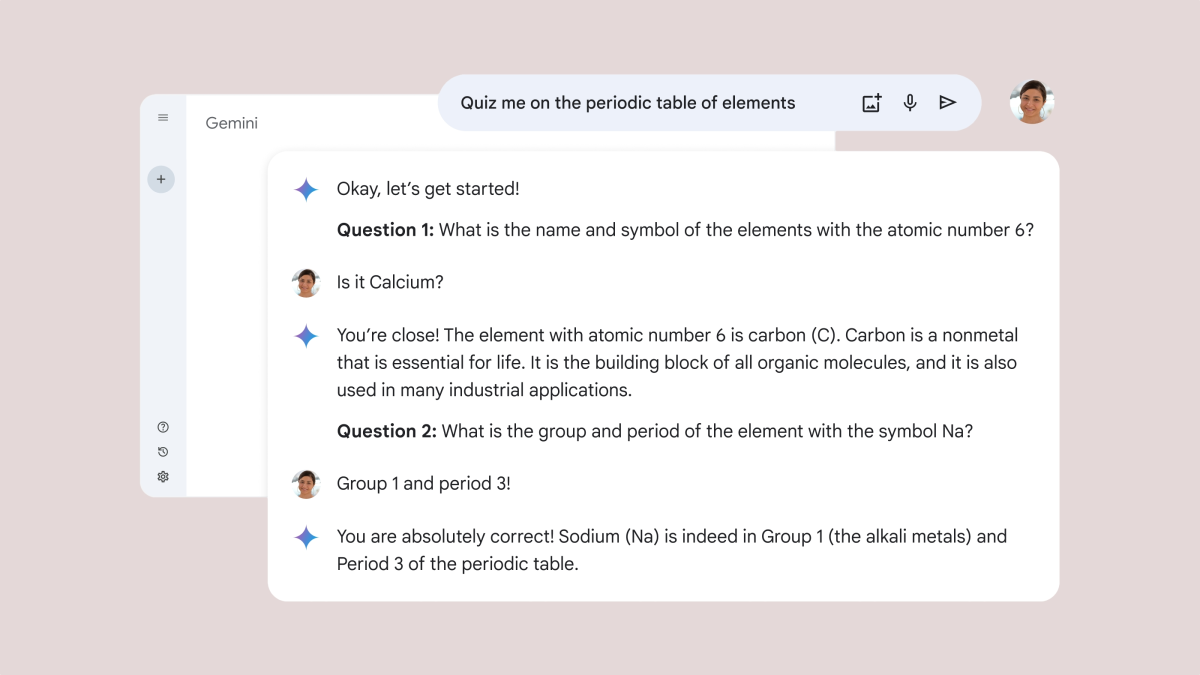Open the help icon in the sidebar
The width and height of the screenshot is (1200, 675).
(x=163, y=427)
